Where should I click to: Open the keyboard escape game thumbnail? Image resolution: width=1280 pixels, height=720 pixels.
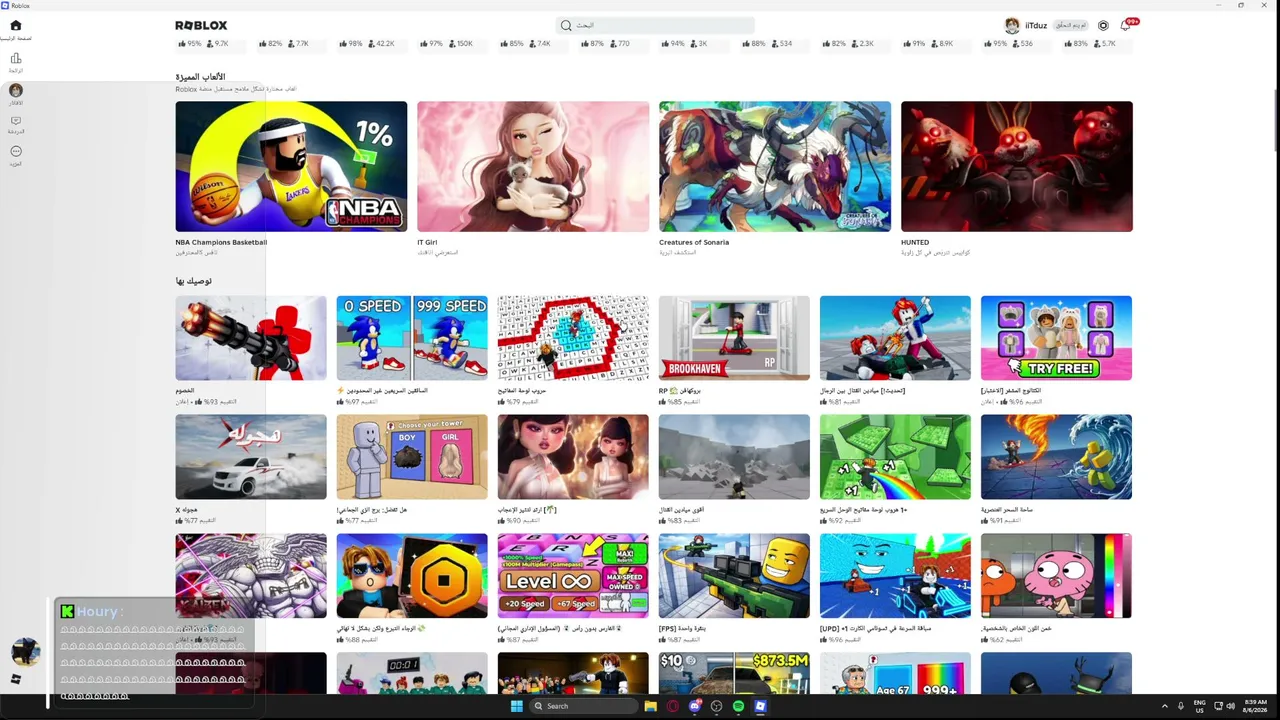[573, 338]
